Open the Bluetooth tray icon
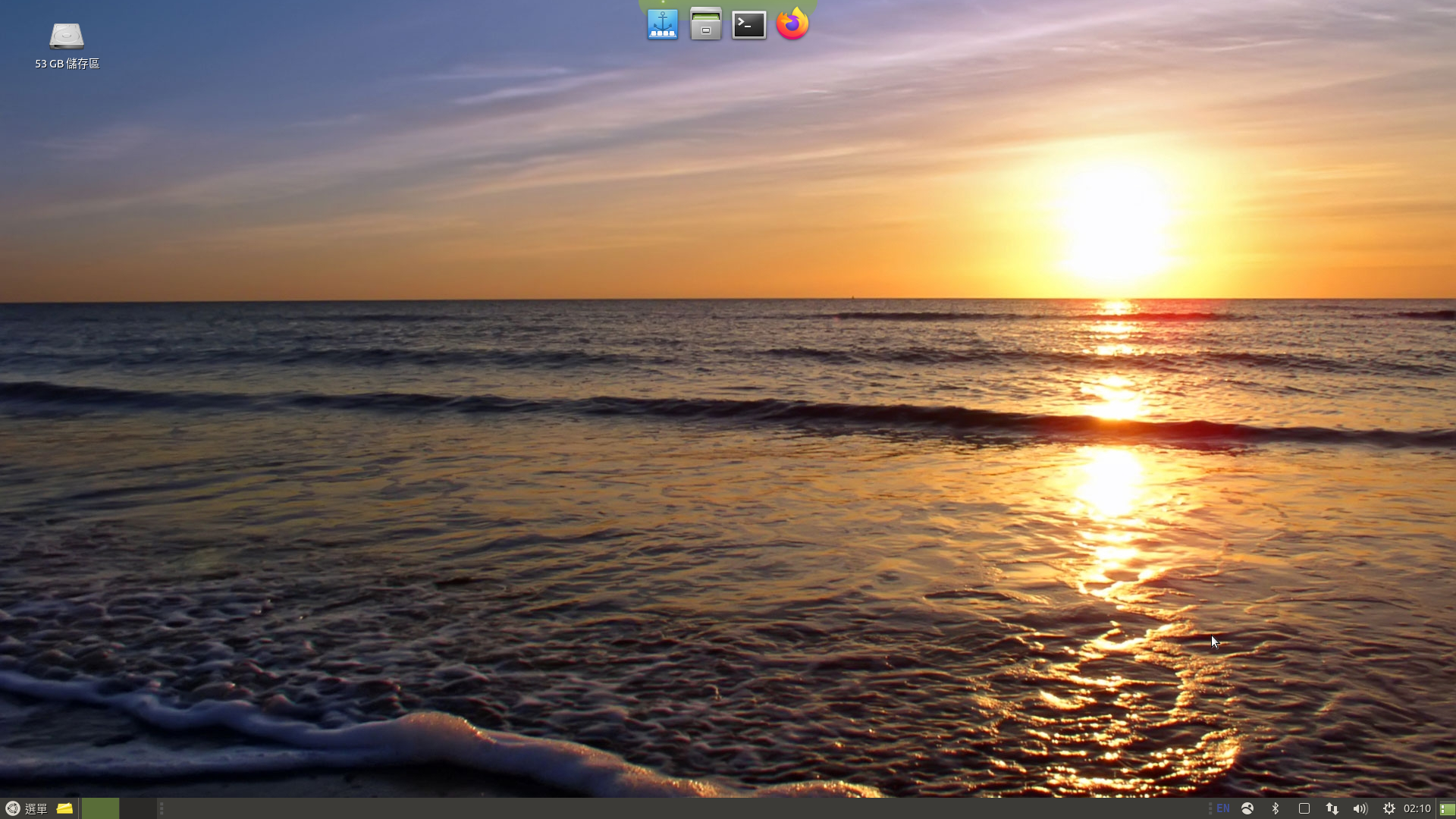The image size is (1456, 819). pyautogui.click(x=1276, y=808)
